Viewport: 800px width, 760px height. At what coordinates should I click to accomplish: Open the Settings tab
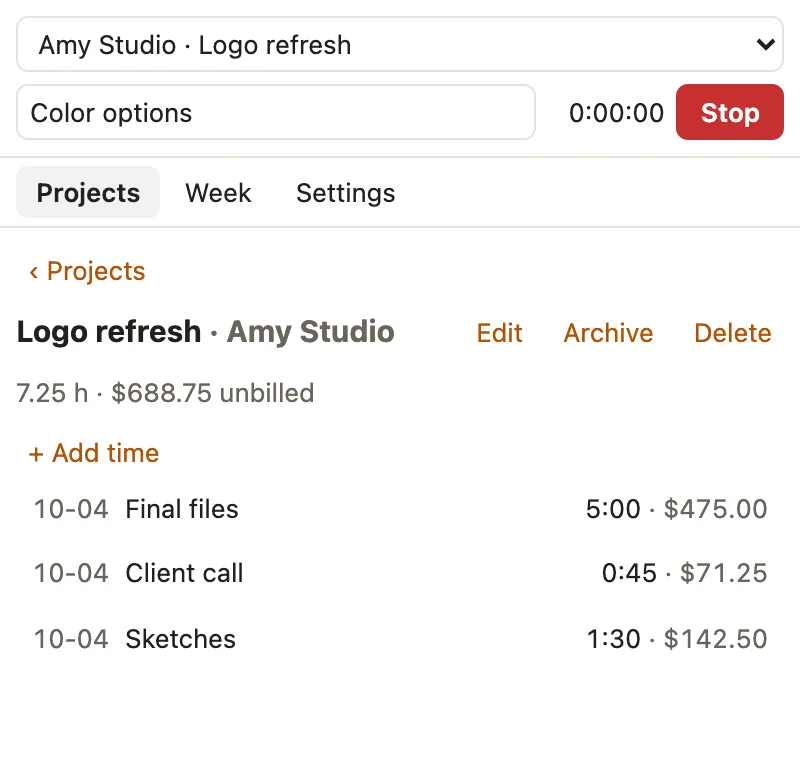(345, 192)
